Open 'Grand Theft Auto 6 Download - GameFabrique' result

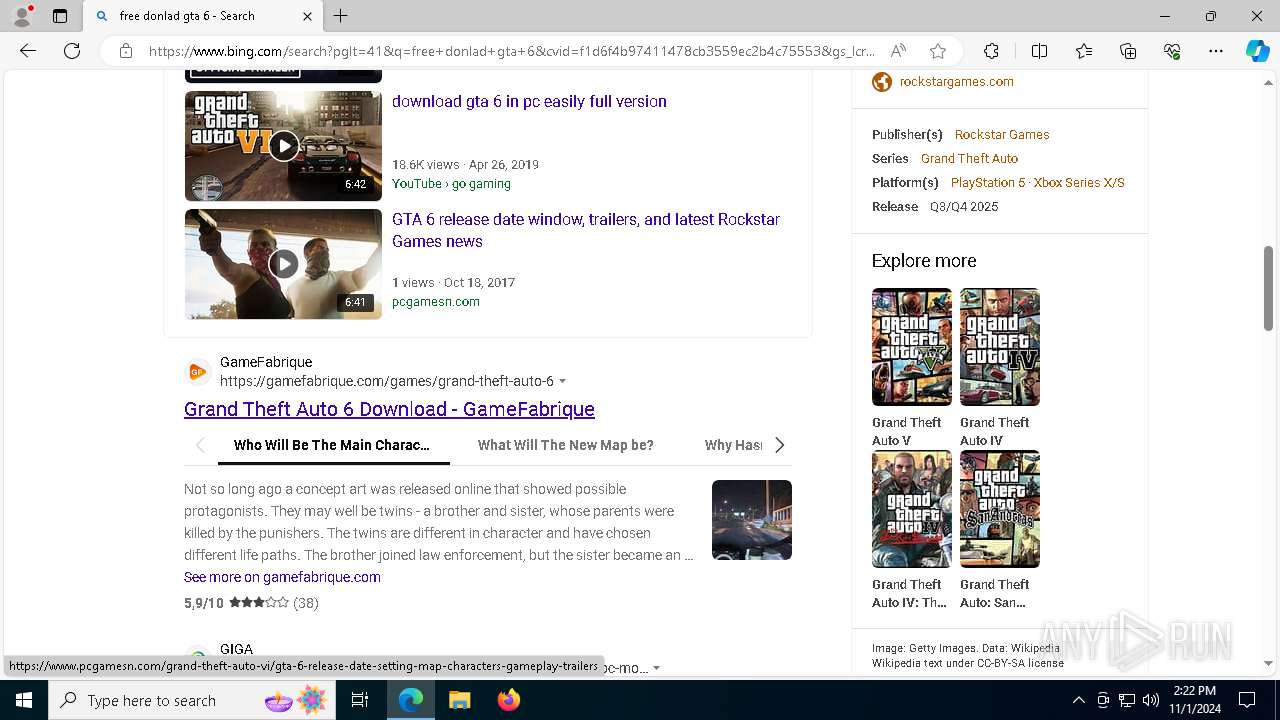pos(389,409)
